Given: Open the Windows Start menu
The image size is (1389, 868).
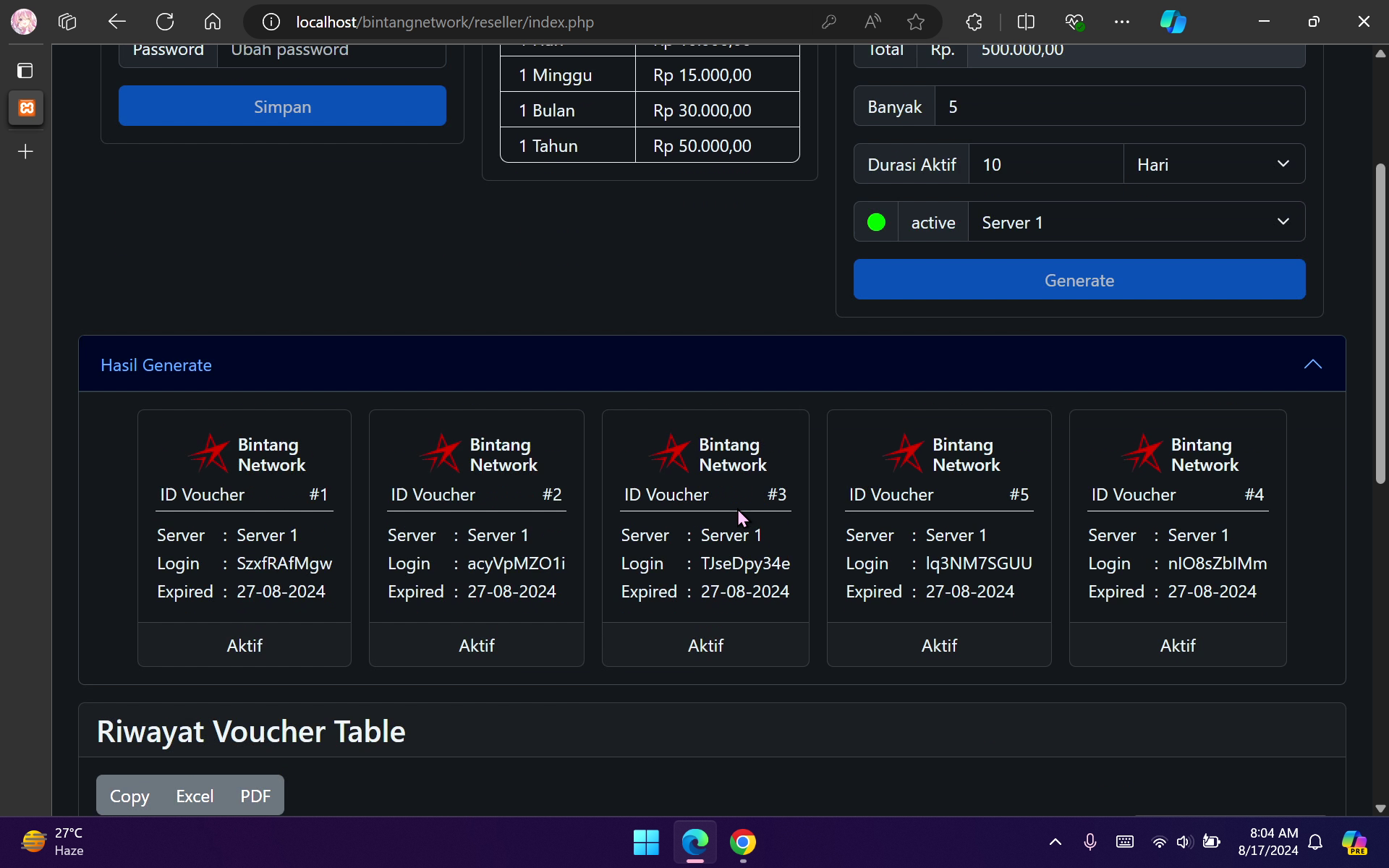Looking at the screenshot, I should tap(646, 842).
